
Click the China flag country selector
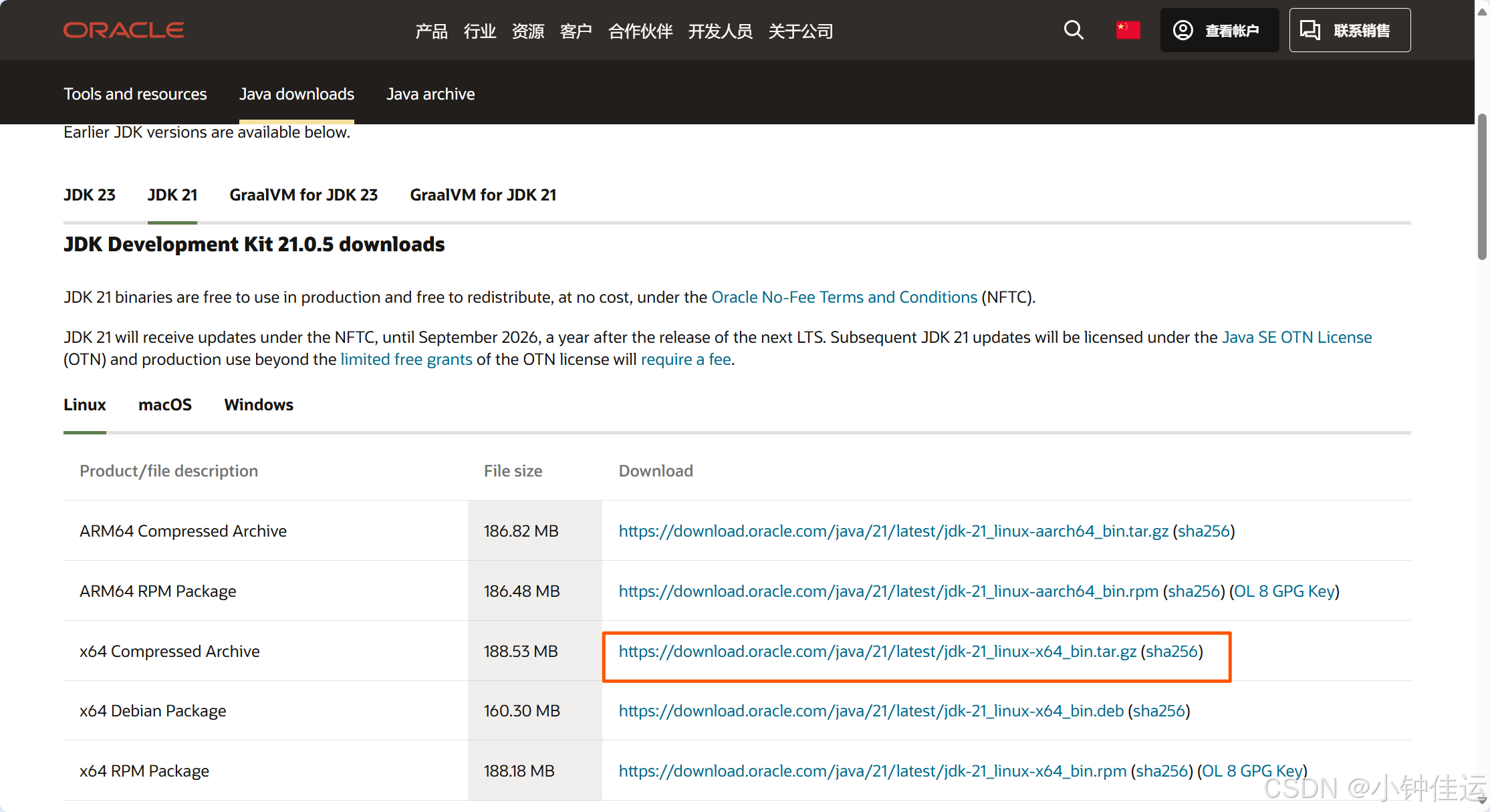pyautogui.click(x=1128, y=30)
